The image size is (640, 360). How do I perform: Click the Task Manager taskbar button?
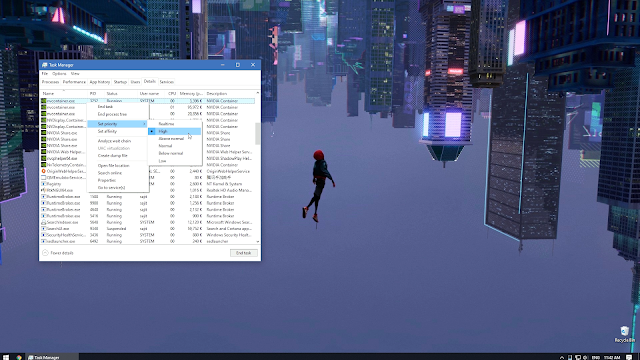(51, 357)
